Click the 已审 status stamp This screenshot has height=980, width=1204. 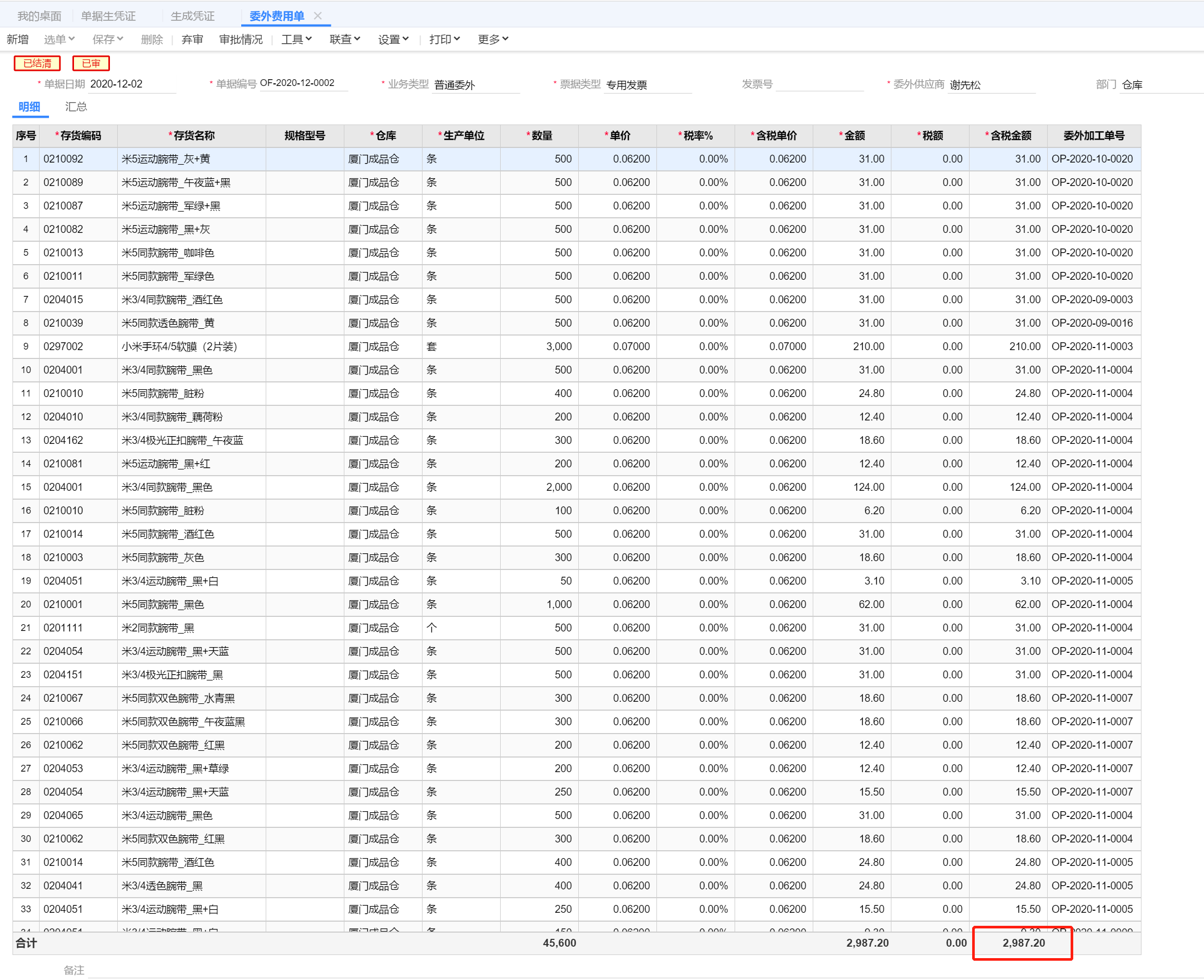[x=91, y=63]
